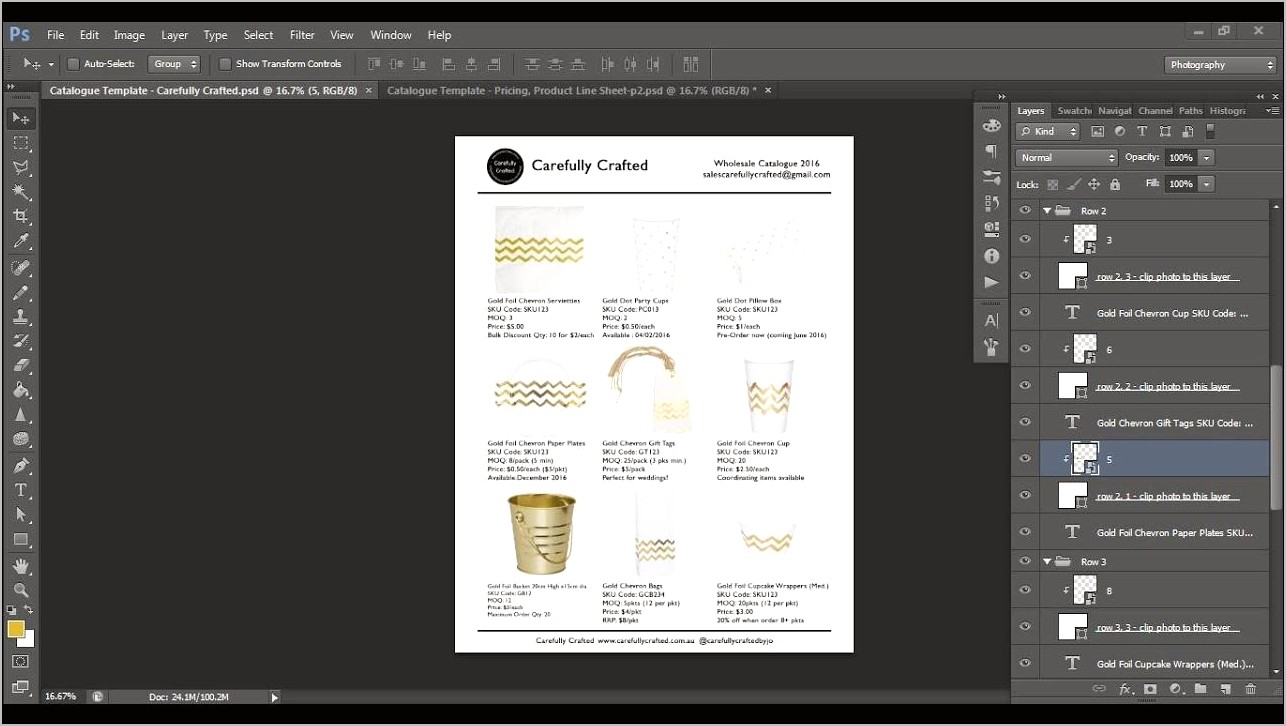This screenshot has height=726, width=1286.
Task: Switch to the Paths panel tab
Action: (1191, 111)
